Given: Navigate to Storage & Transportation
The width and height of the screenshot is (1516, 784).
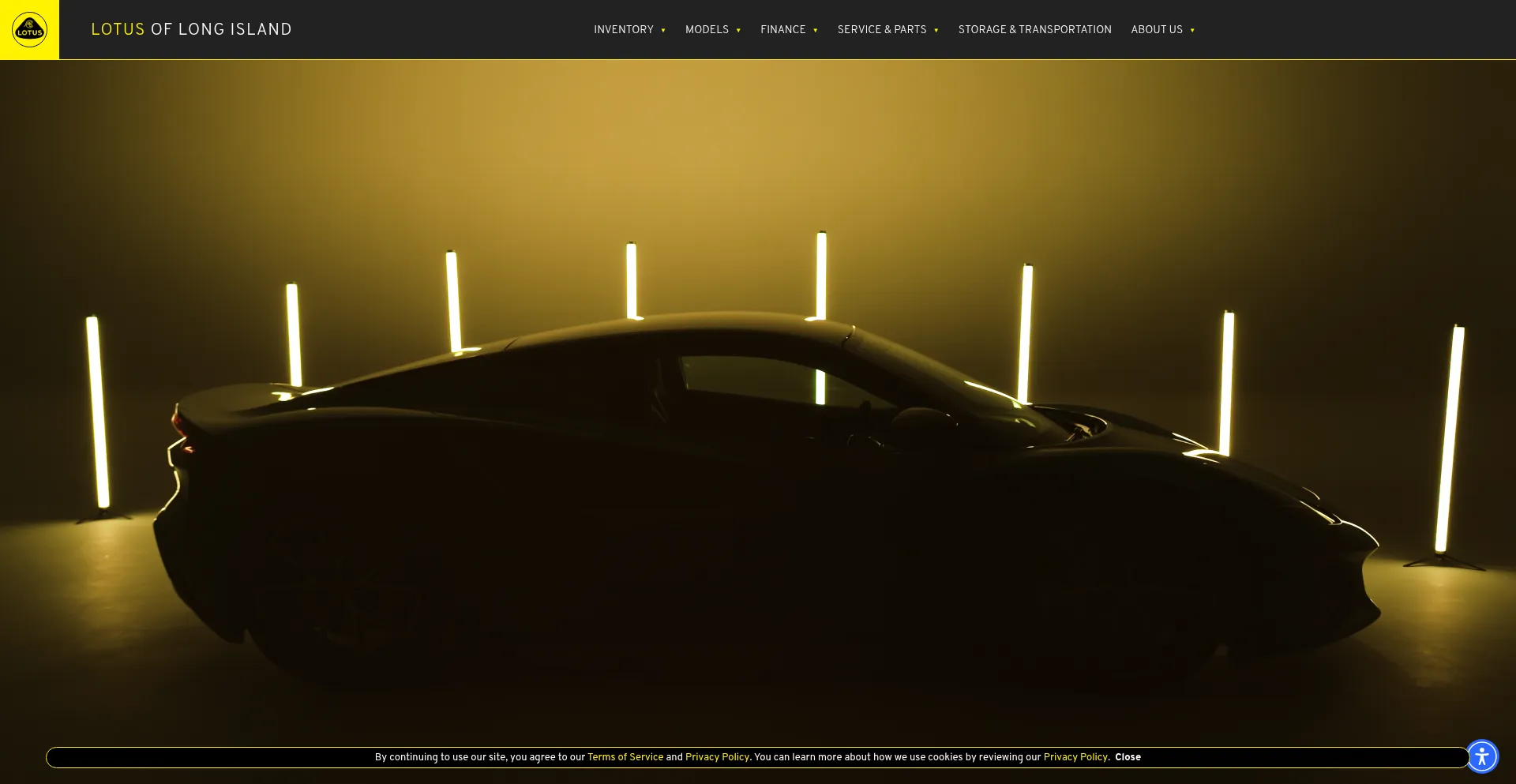Looking at the screenshot, I should [x=1034, y=30].
